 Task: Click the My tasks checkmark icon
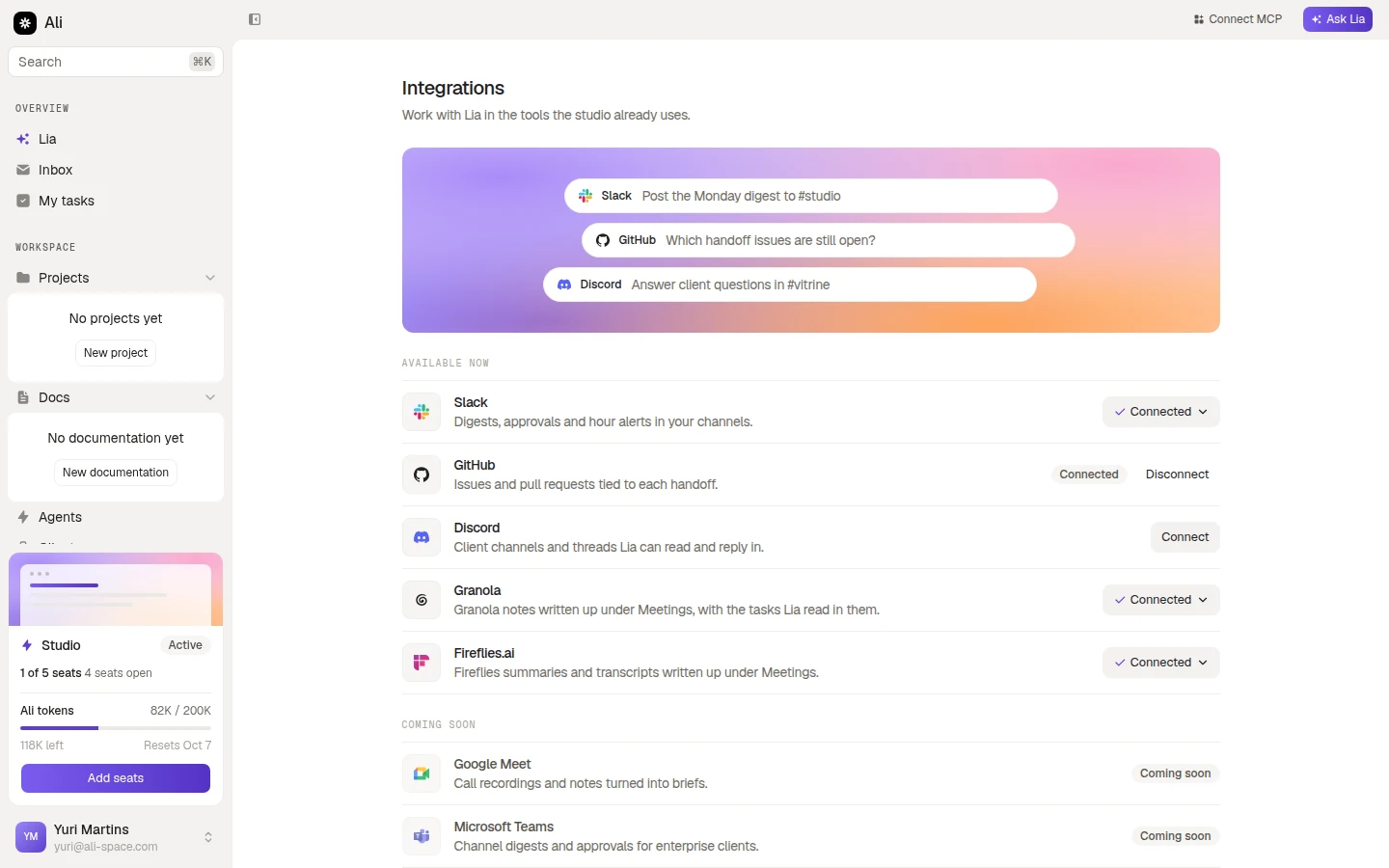[23, 201]
